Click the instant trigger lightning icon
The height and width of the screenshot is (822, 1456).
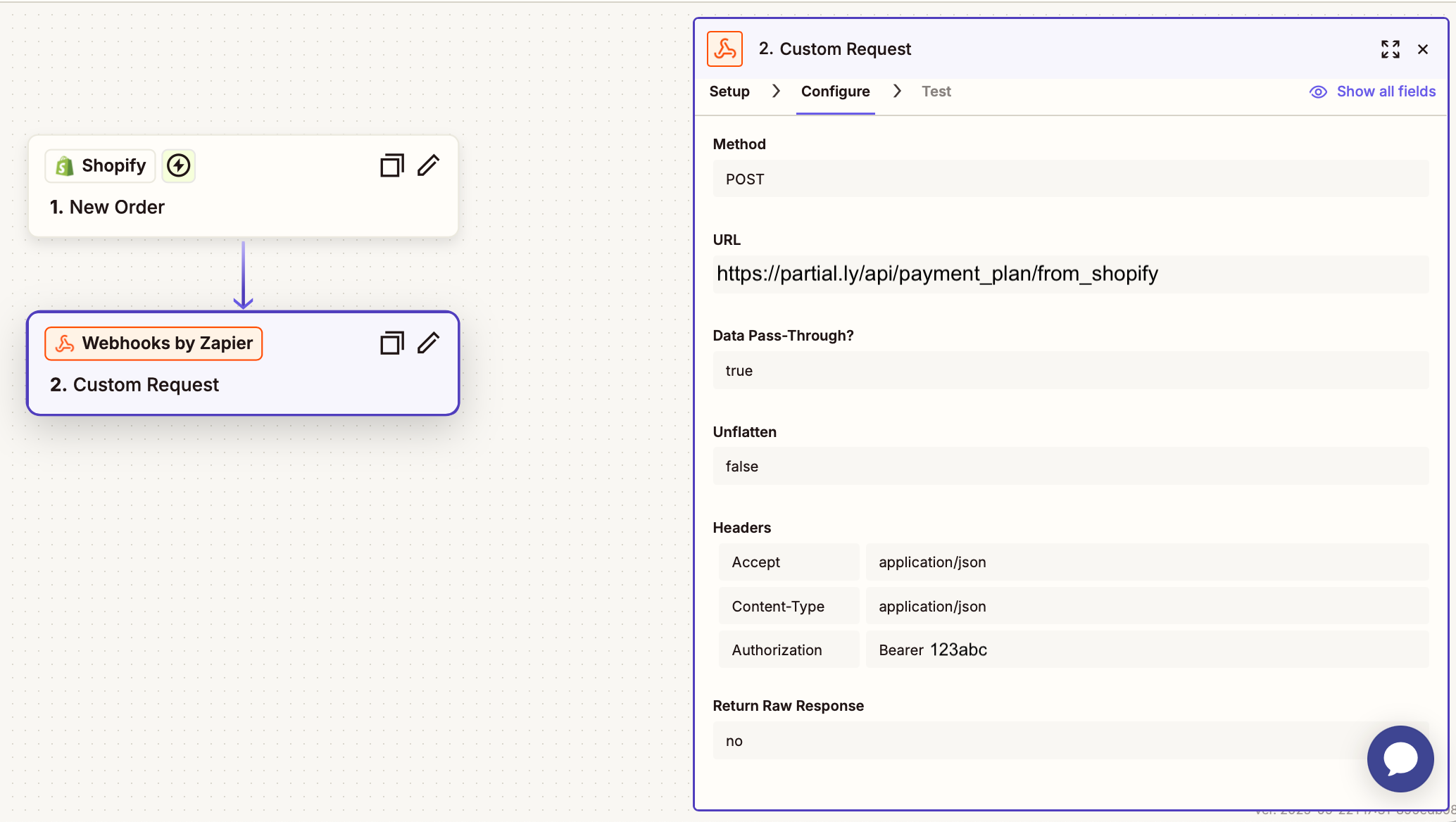coord(178,165)
